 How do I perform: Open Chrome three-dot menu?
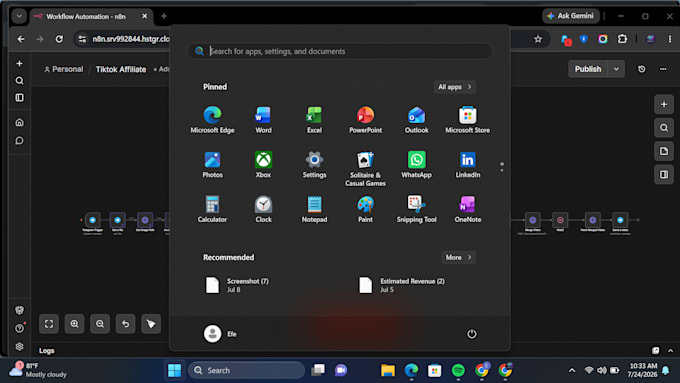pos(670,39)
